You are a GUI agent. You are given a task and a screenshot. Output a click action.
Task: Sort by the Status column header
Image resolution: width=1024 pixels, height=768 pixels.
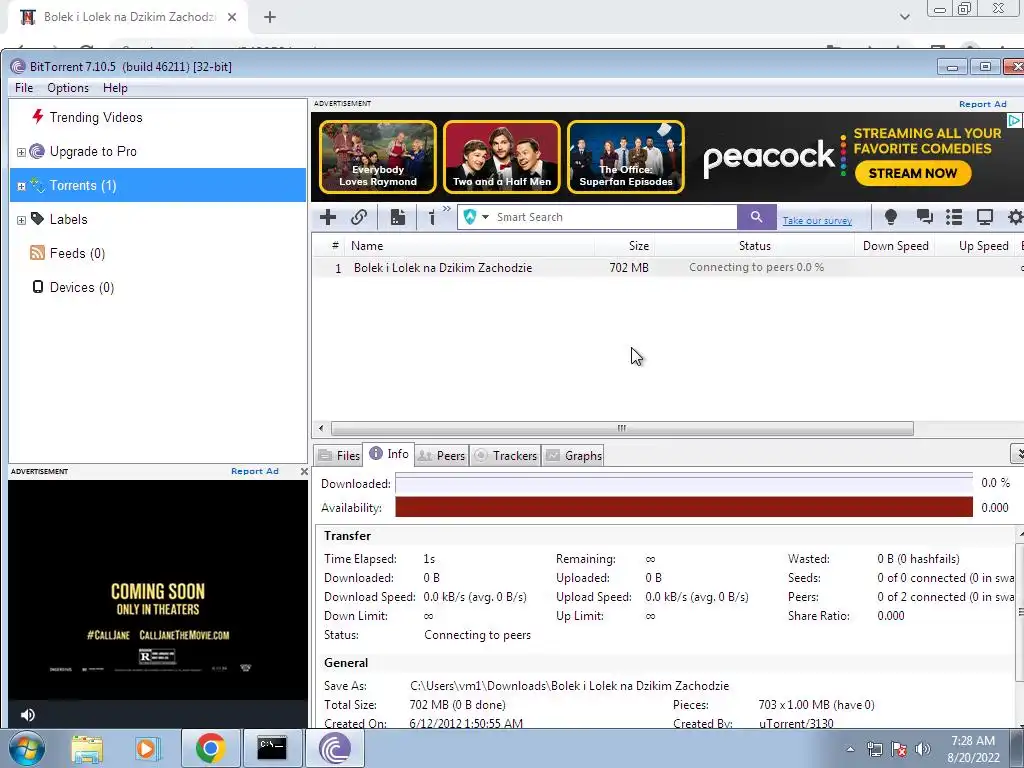pos(754,246)
